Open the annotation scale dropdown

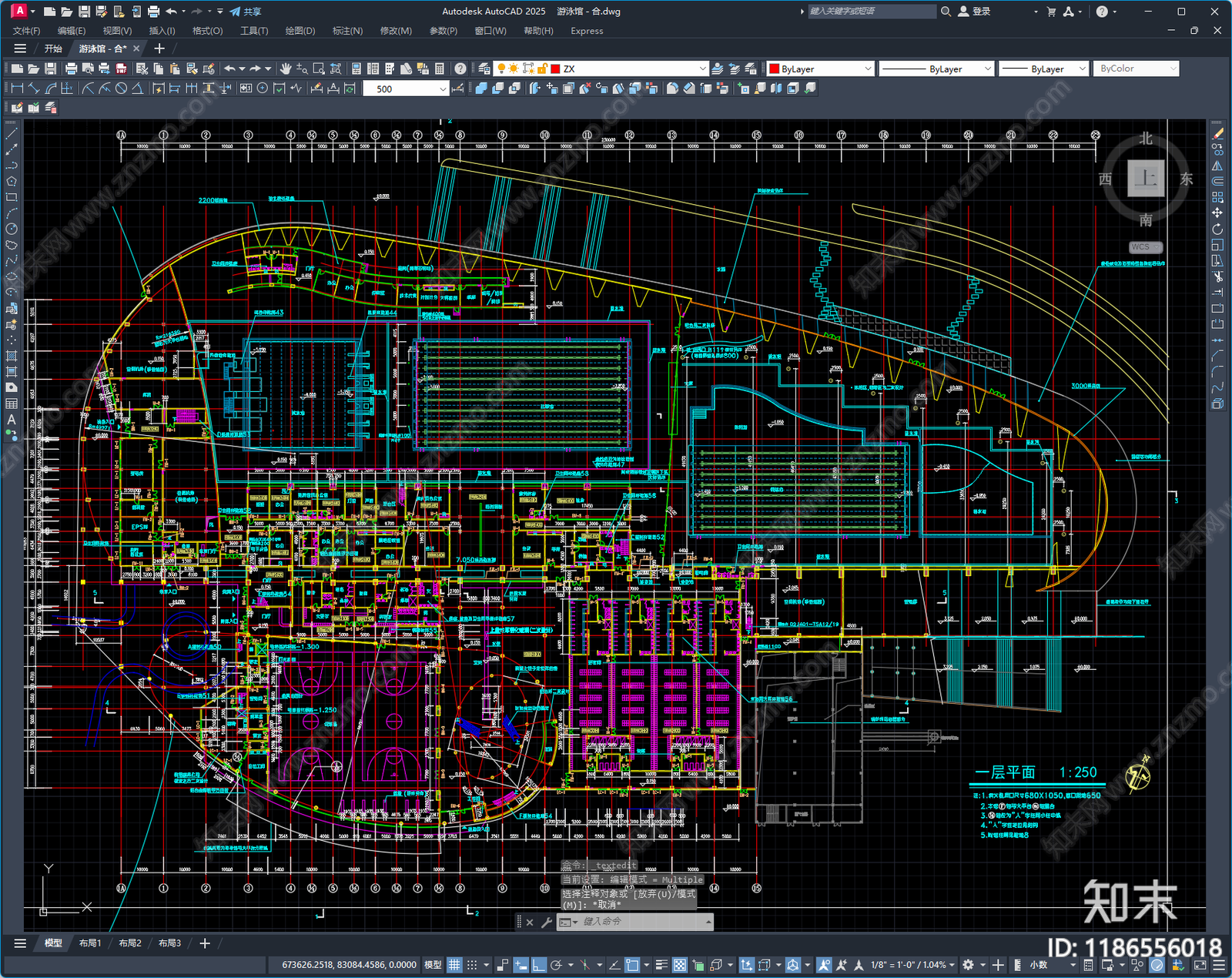point(912,964)
